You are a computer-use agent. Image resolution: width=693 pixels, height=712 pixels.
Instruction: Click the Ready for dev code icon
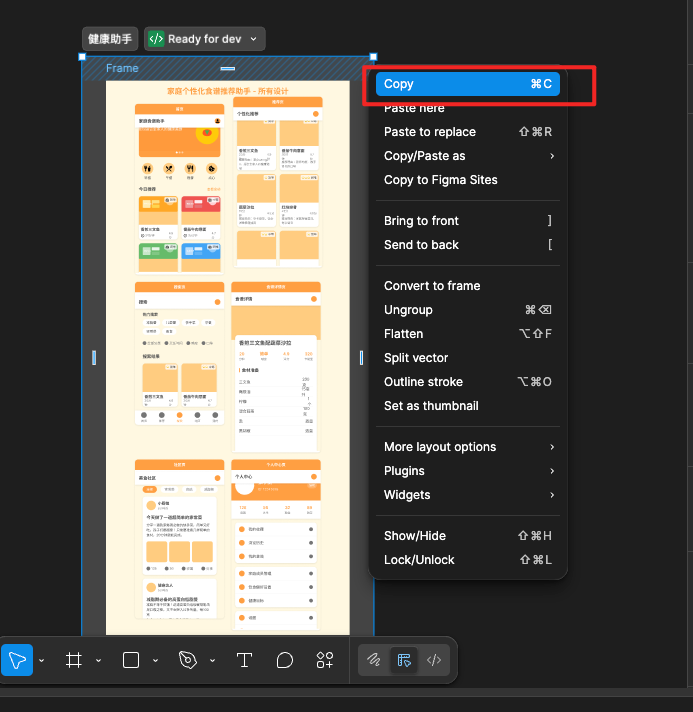[156, 39]
